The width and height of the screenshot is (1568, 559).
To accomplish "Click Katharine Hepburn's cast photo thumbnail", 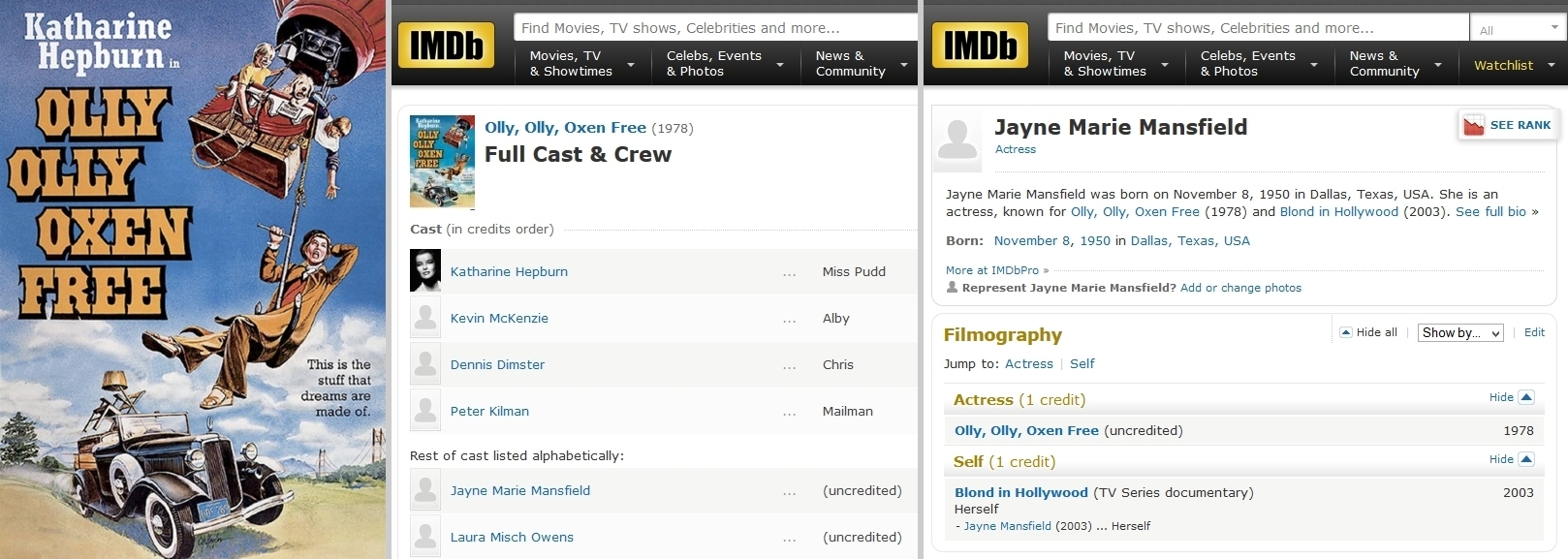I will (x=425, y=271).
